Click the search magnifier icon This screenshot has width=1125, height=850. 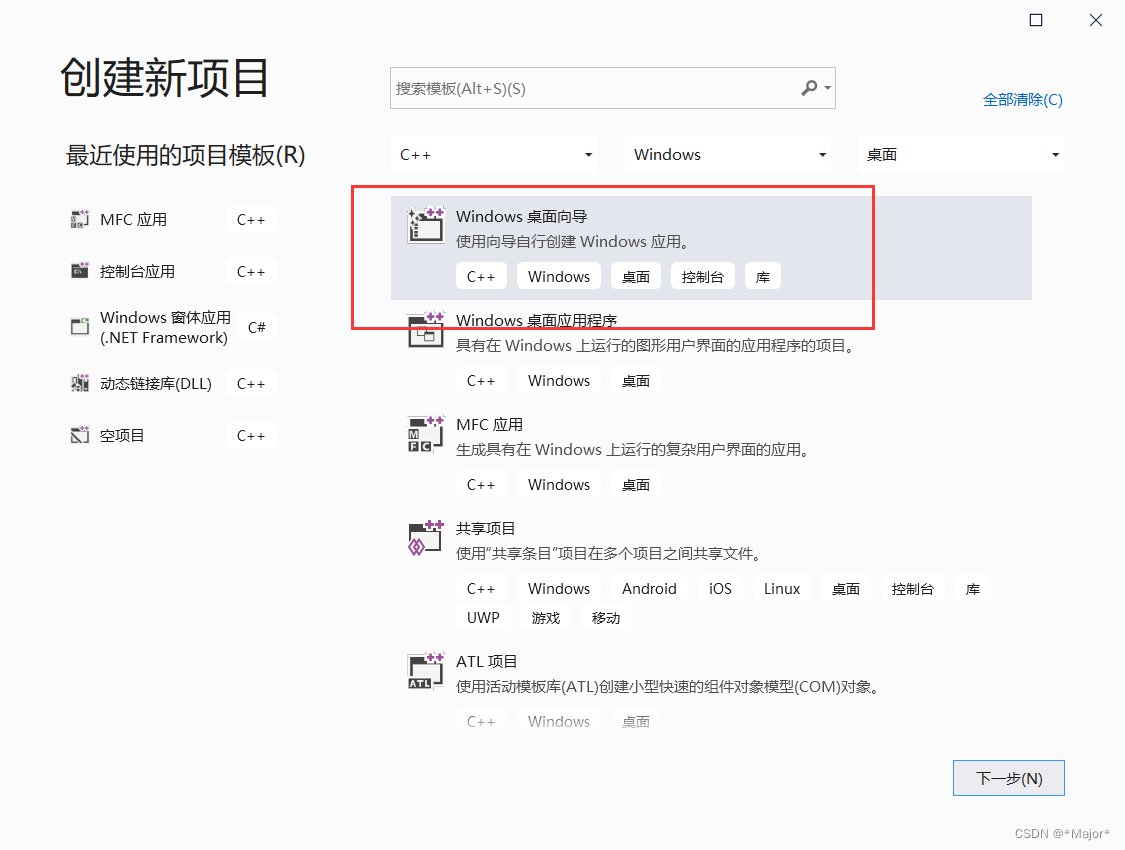tap(809, 88)
